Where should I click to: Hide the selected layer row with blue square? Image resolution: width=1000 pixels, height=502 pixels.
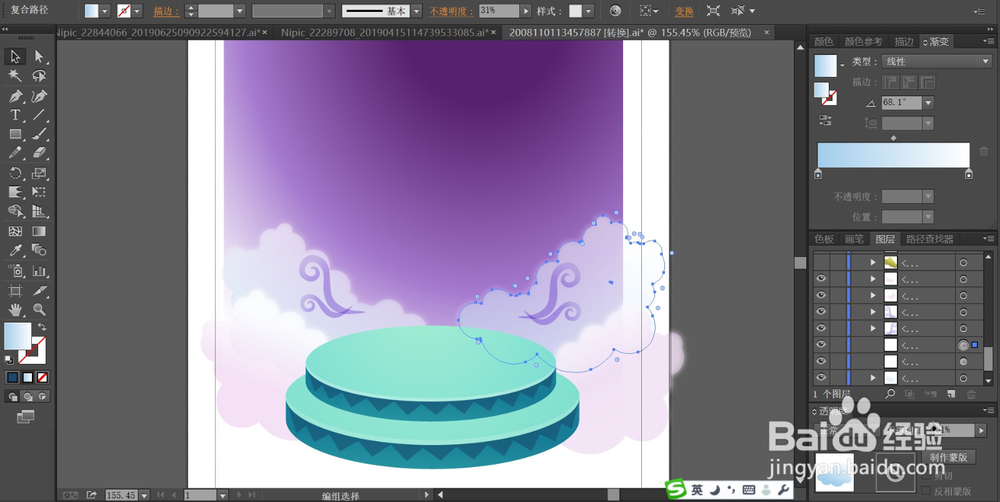[x=821, y=345]
